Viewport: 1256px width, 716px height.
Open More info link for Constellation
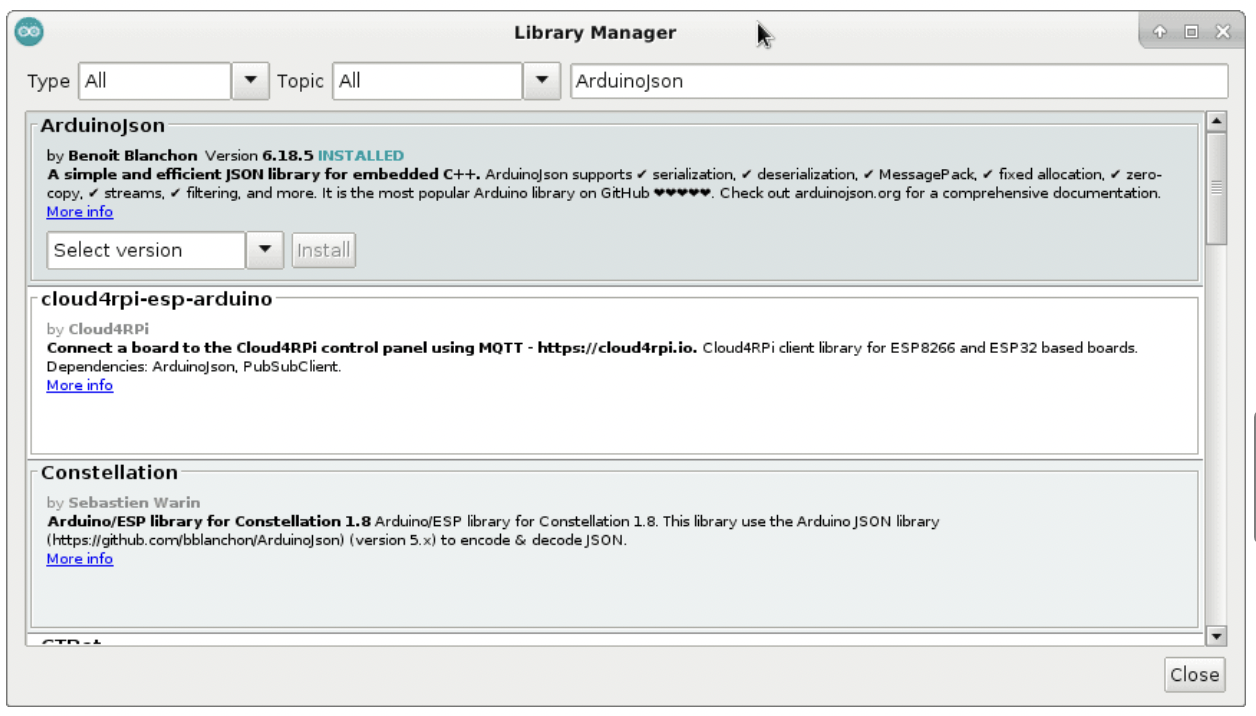[x=80, y=559]
